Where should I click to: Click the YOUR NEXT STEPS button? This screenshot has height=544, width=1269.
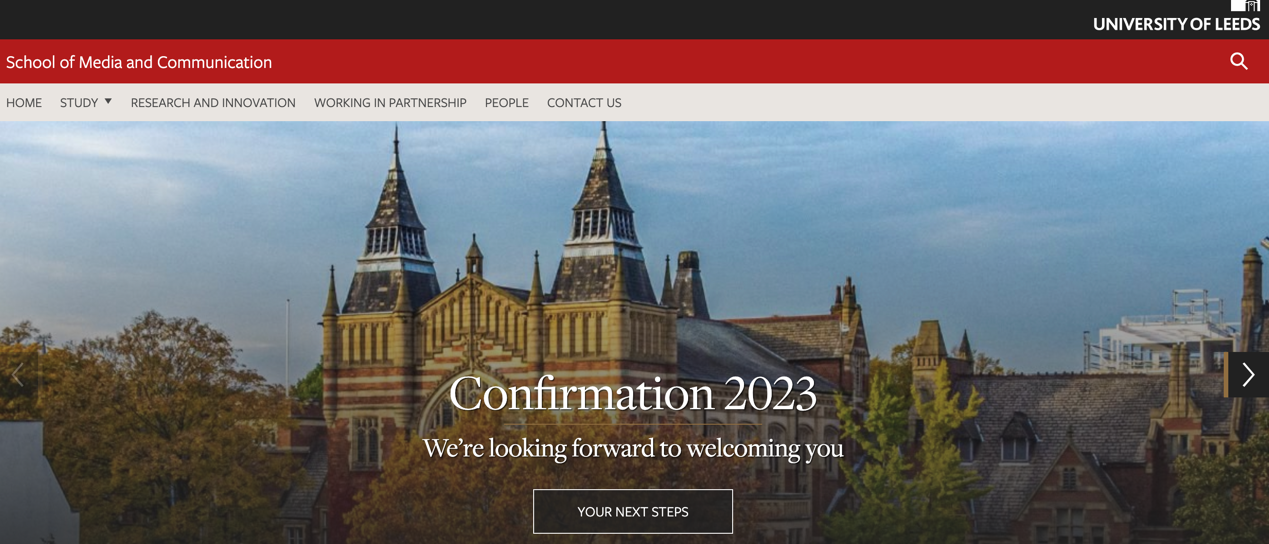633,511
